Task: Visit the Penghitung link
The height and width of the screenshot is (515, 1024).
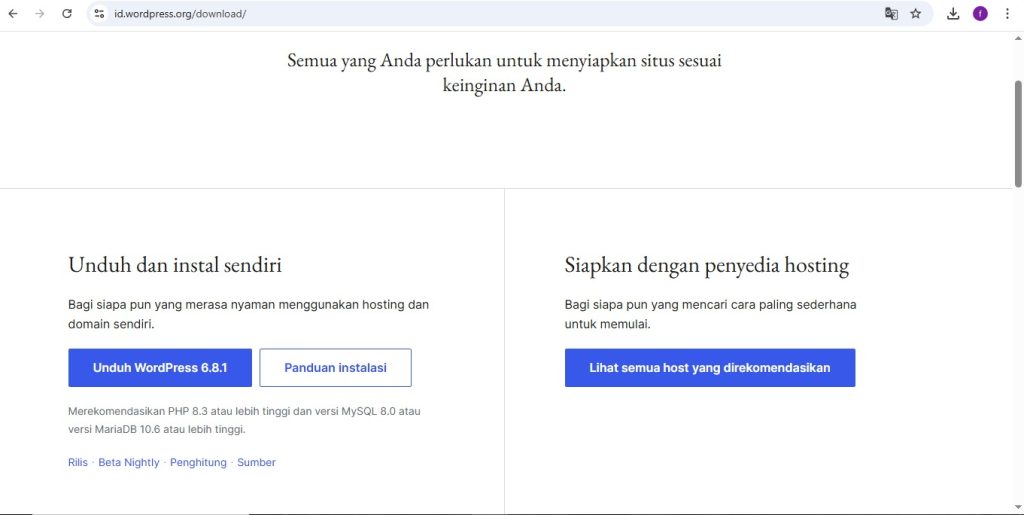Action: [x=198, y=462]
